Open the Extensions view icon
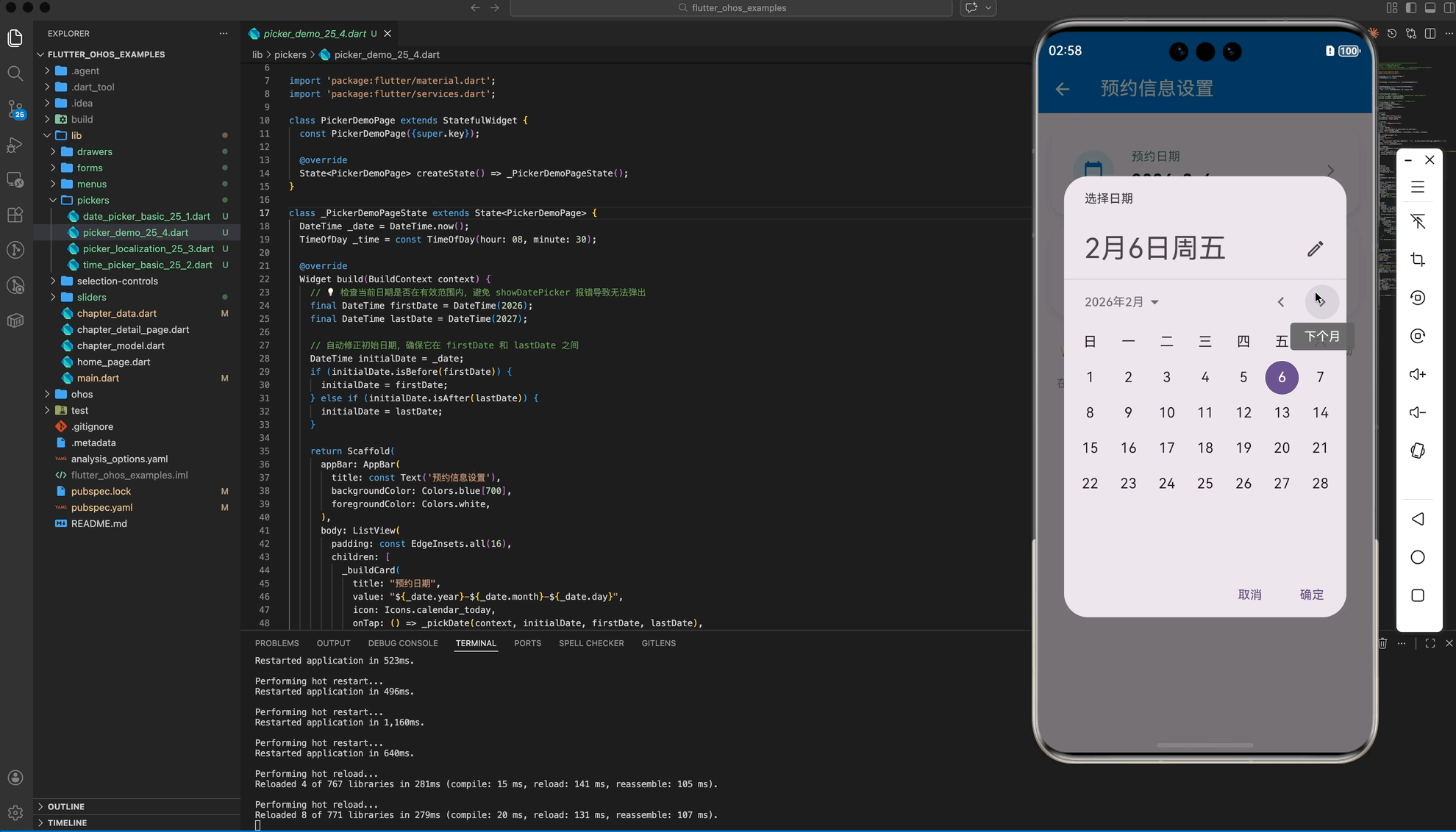This screenshot has width=1456, height=832. click(x=15, y=215)
